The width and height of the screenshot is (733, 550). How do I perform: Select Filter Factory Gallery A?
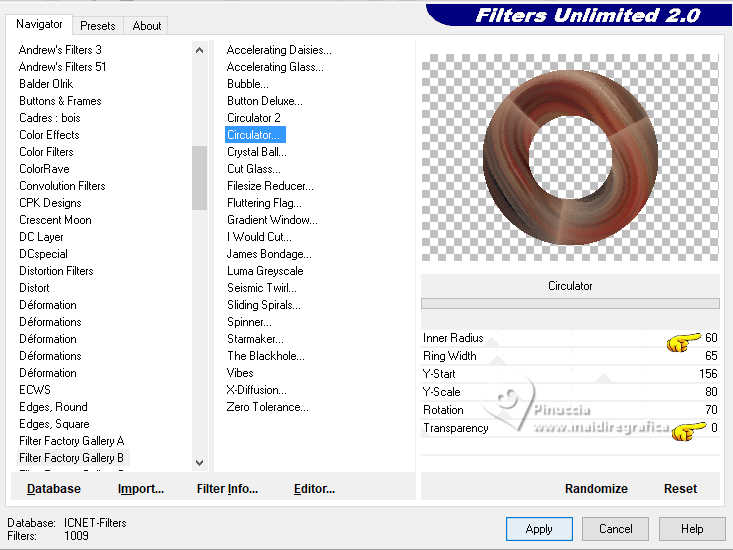[72, 441]
